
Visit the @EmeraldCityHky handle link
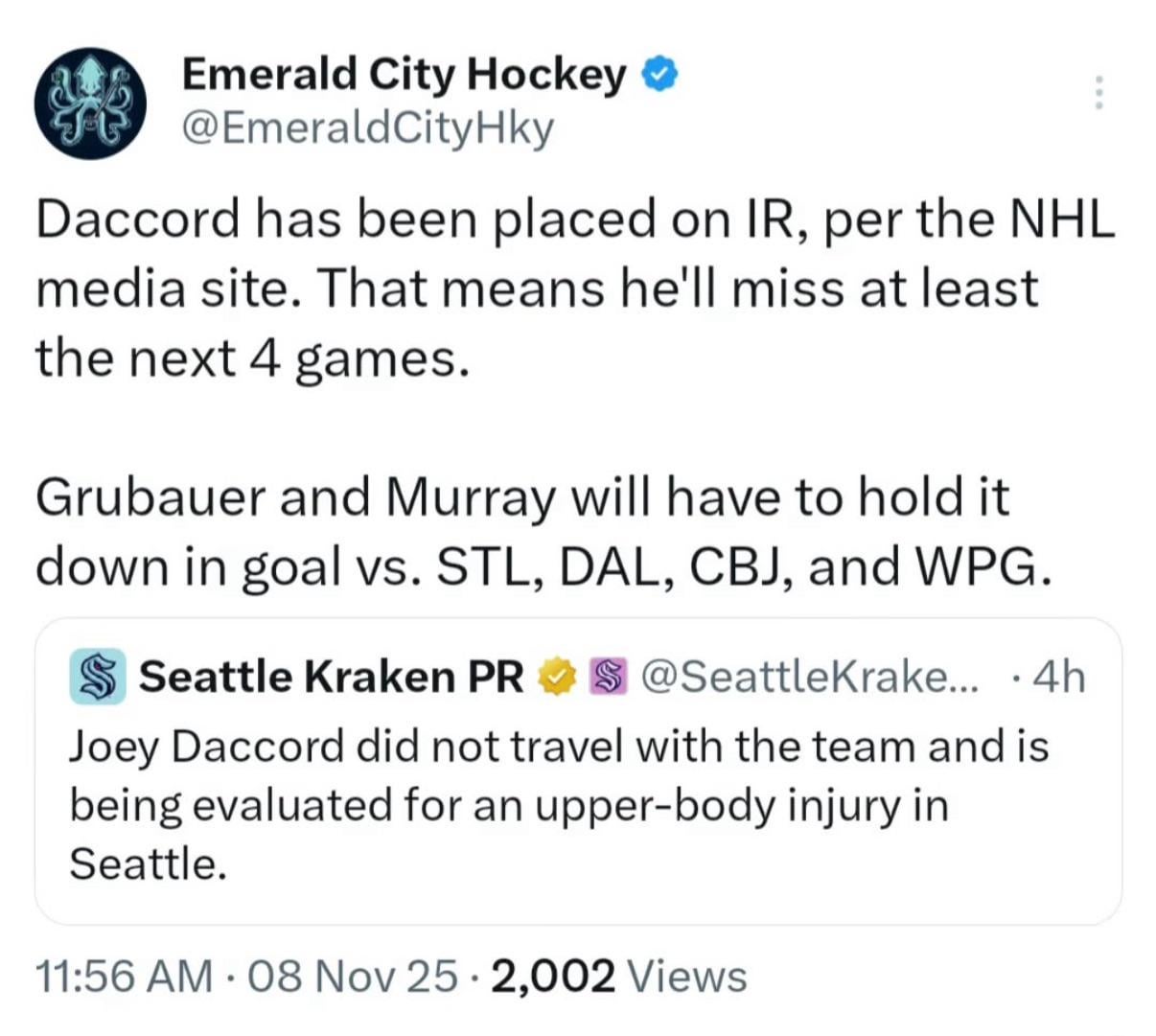coord(367,127)
